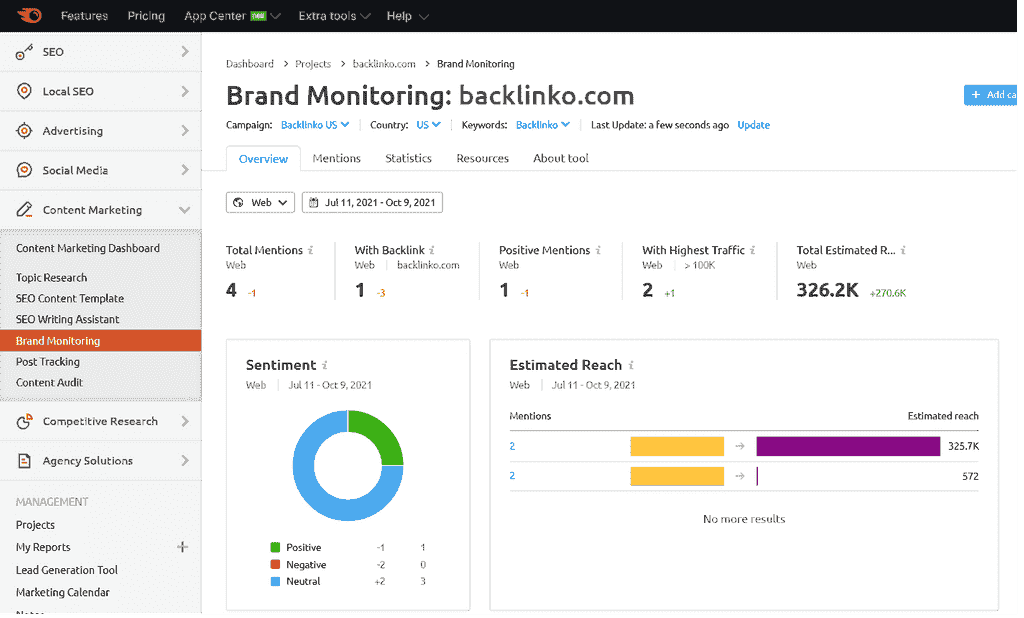
Task: Expand the Competitive Research section
Action: click(x=185, y=421)
